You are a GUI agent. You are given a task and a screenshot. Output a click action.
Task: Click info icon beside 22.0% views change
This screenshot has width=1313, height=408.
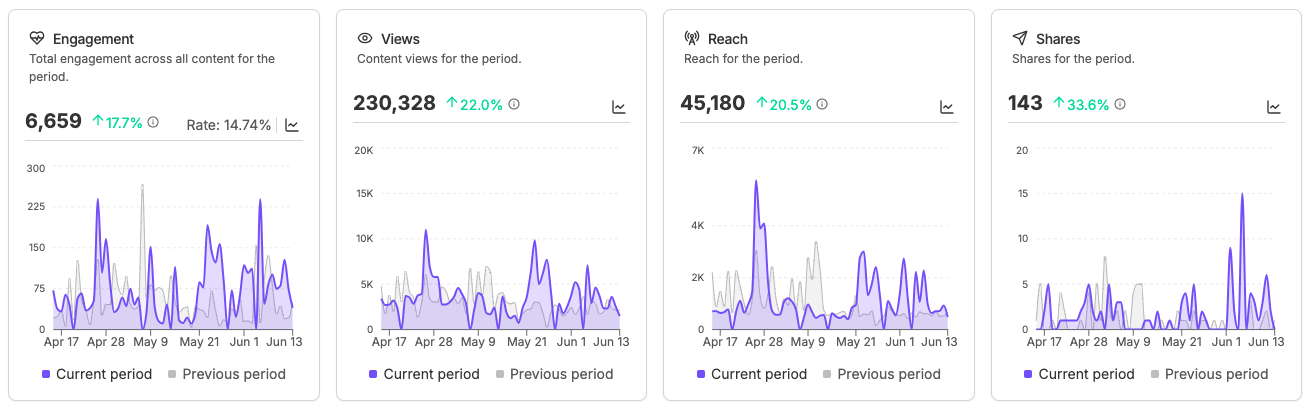click(x=514, y=104)
